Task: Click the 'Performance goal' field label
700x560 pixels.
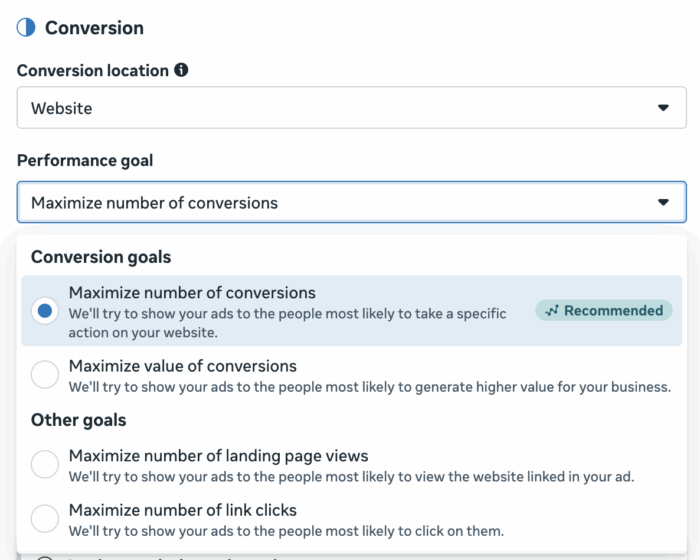Action: (85, 160)
